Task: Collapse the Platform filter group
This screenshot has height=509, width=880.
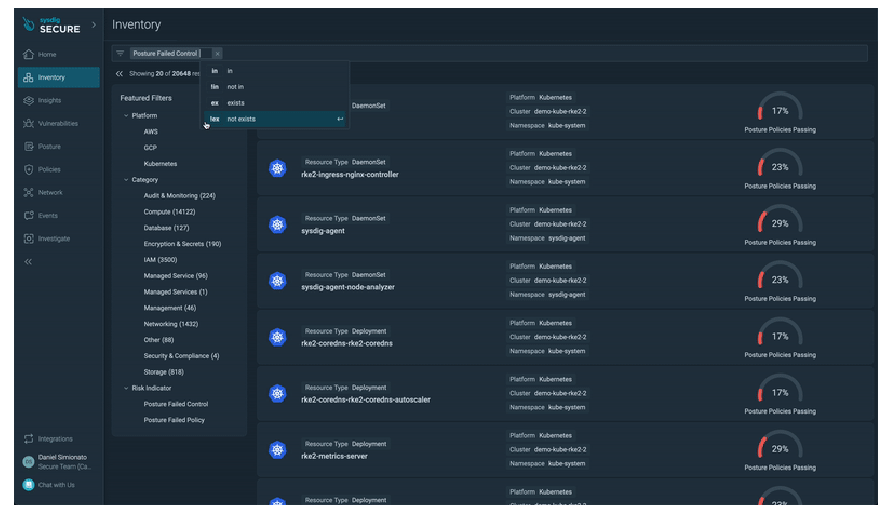Action: 126,116
